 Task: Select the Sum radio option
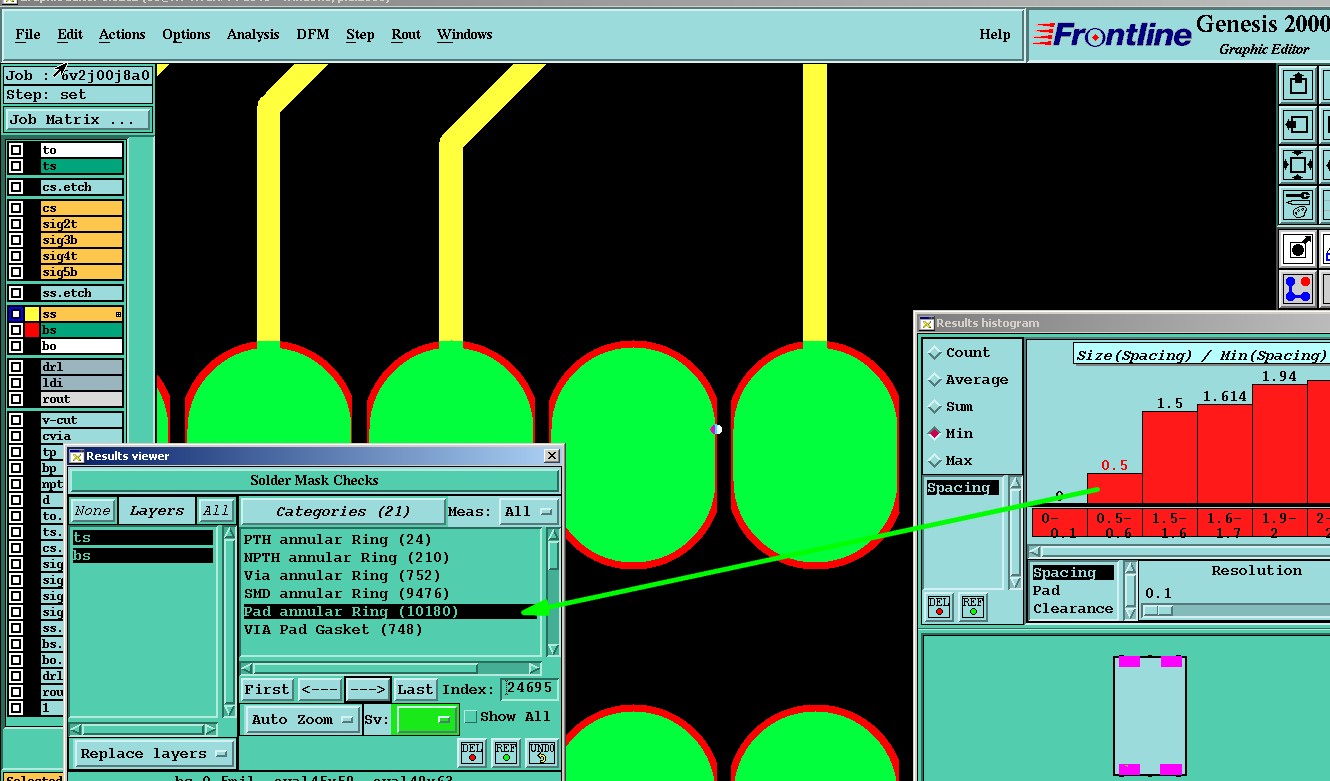coord(935,407)
